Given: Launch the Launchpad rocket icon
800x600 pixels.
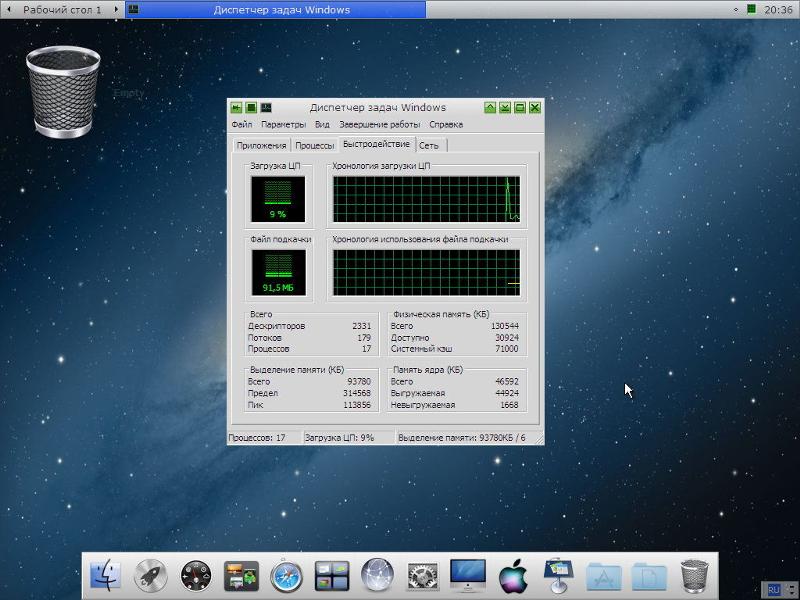Looking at the screenshot, I should coord(151,576).
